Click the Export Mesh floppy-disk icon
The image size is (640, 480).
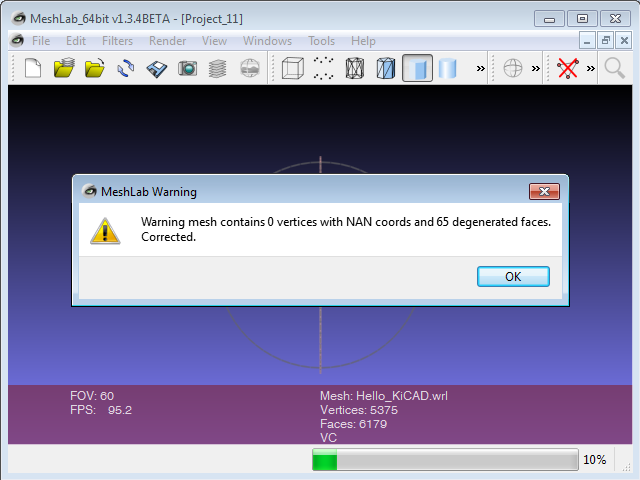(157, 69)
